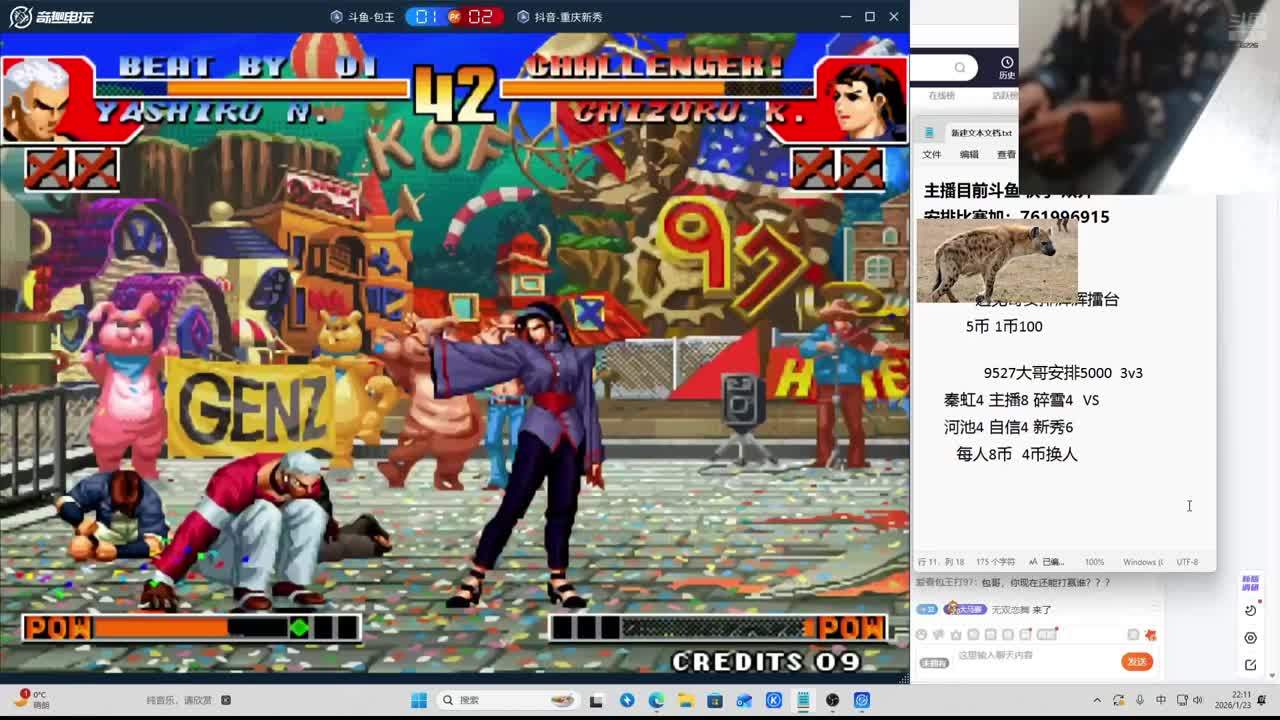Viewport: 1280px width, 720px height.
Task: Open the 文件 menu in Notepad
Action: [932, 155]
